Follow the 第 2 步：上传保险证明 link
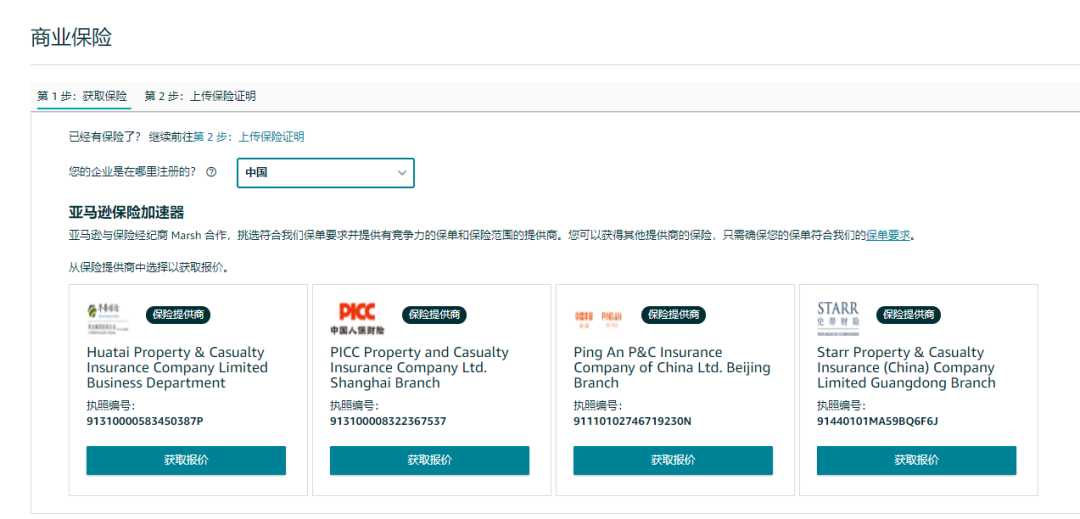1080x519 pixels. 249,136
